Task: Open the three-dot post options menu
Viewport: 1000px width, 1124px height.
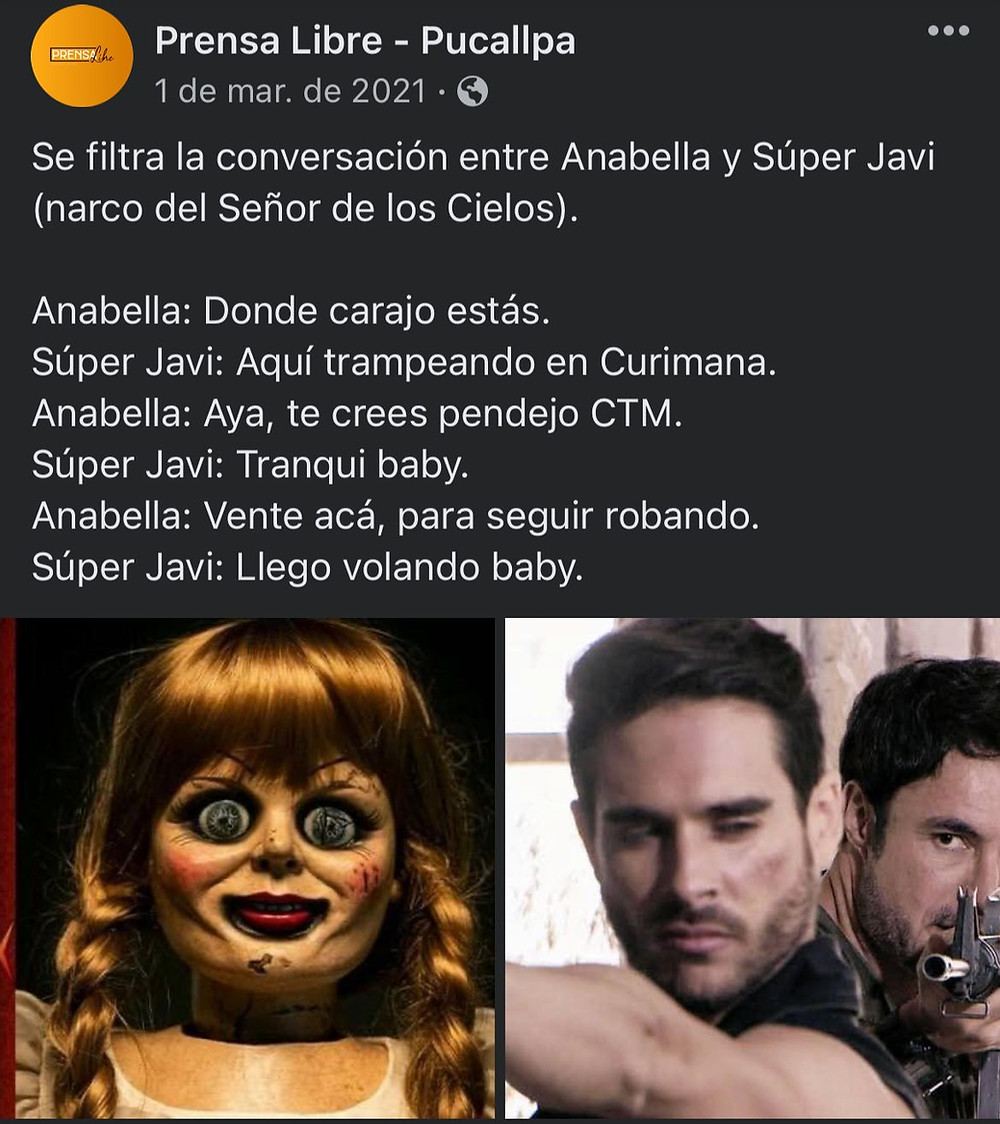Action: pos(948,30)
